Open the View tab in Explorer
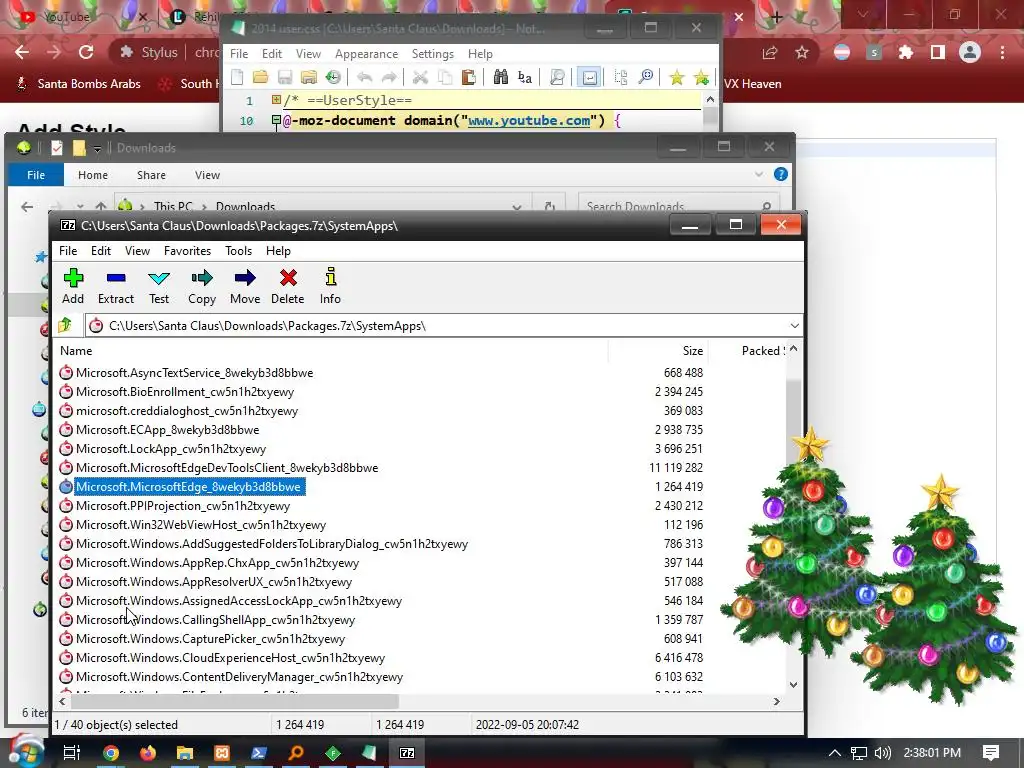The image size is (1024, 768). (207, 175)
